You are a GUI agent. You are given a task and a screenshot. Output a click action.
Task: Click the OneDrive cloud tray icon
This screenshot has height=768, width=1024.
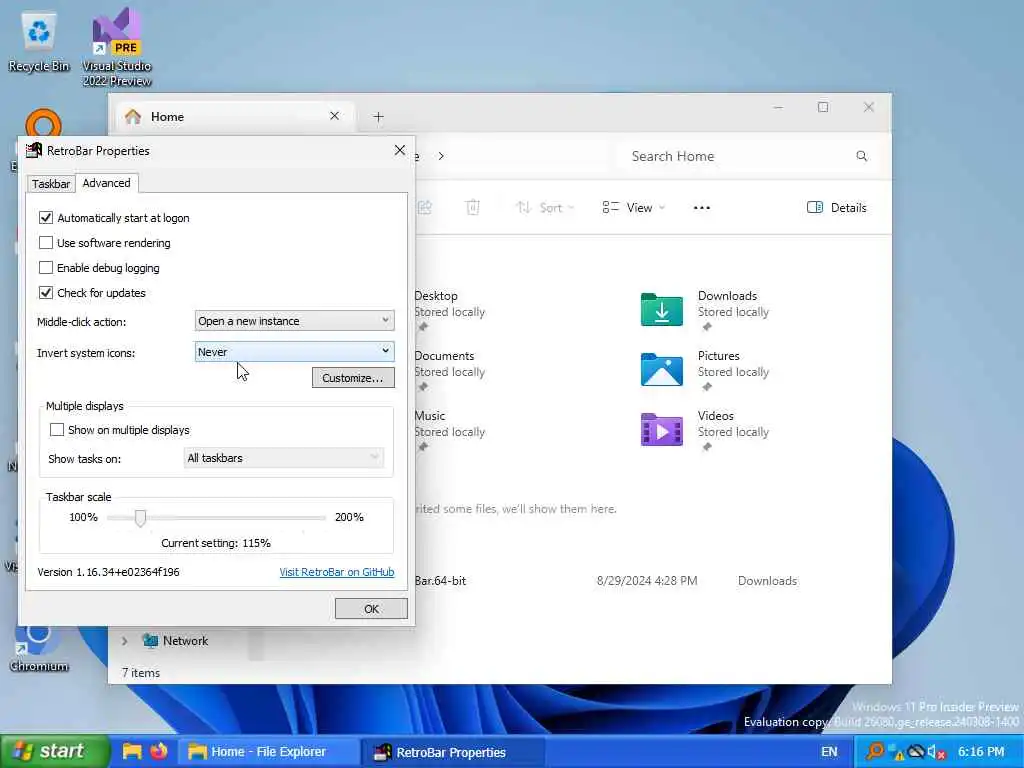916,752
